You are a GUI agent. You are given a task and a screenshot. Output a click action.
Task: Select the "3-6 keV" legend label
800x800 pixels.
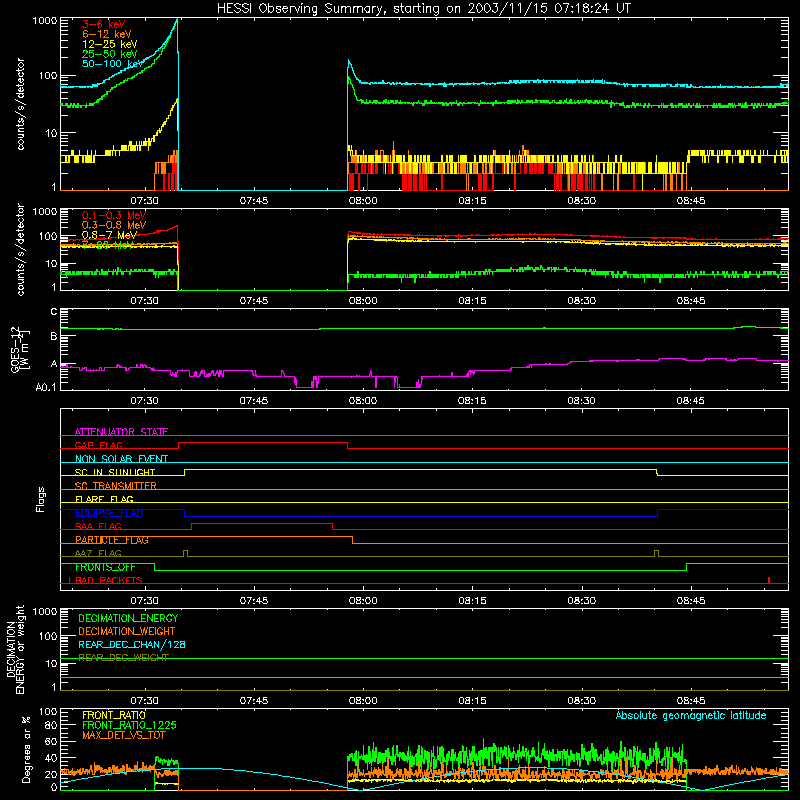pyautogui.click(x=104, y=24)
